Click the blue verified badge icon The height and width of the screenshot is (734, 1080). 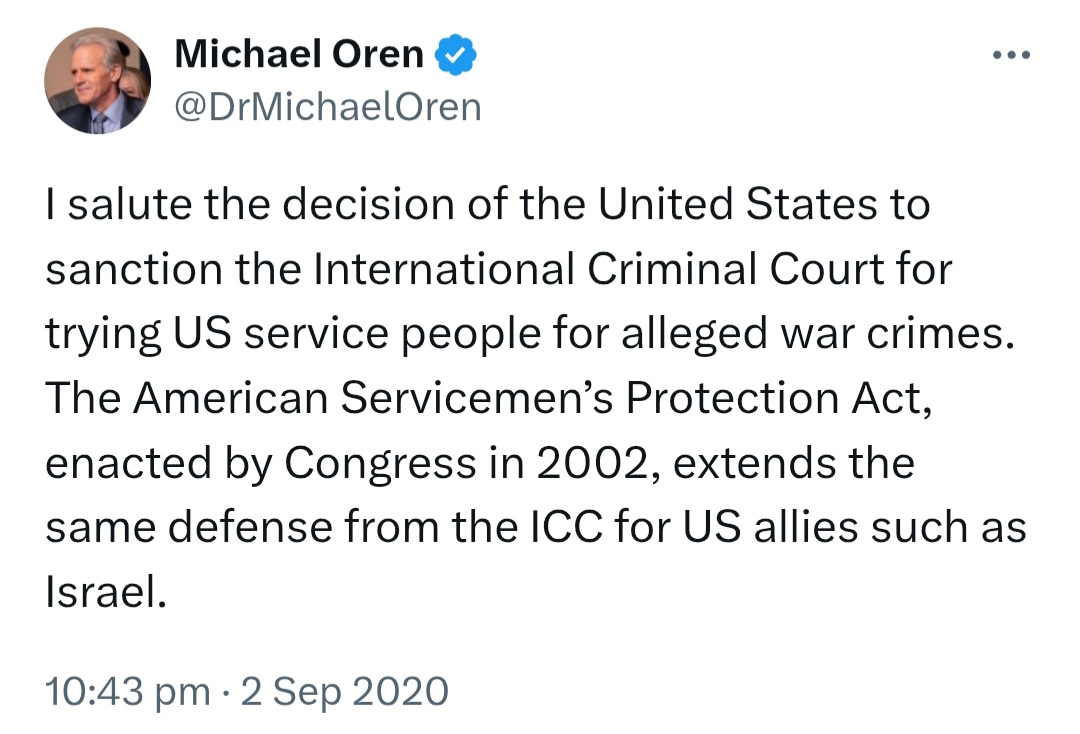click(x=455, y=55)
